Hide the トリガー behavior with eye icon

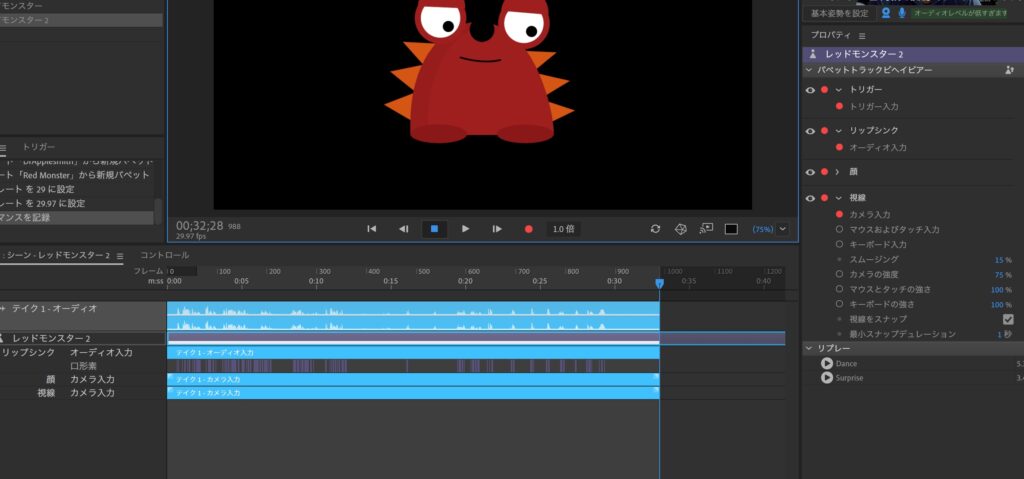coord(811,90)
